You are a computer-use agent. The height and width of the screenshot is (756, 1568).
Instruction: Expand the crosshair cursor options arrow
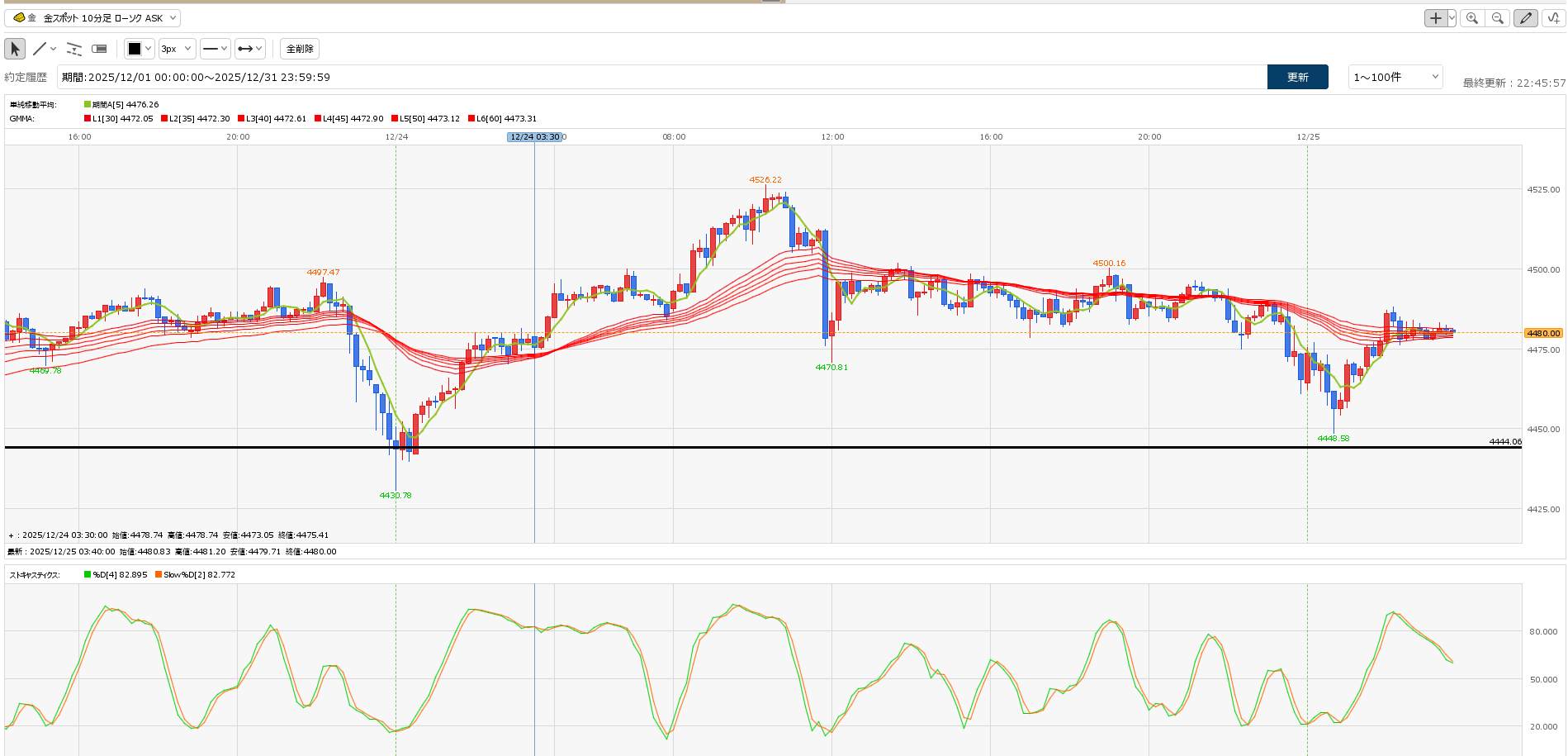pyautogui.click(x=1452, y=18)
